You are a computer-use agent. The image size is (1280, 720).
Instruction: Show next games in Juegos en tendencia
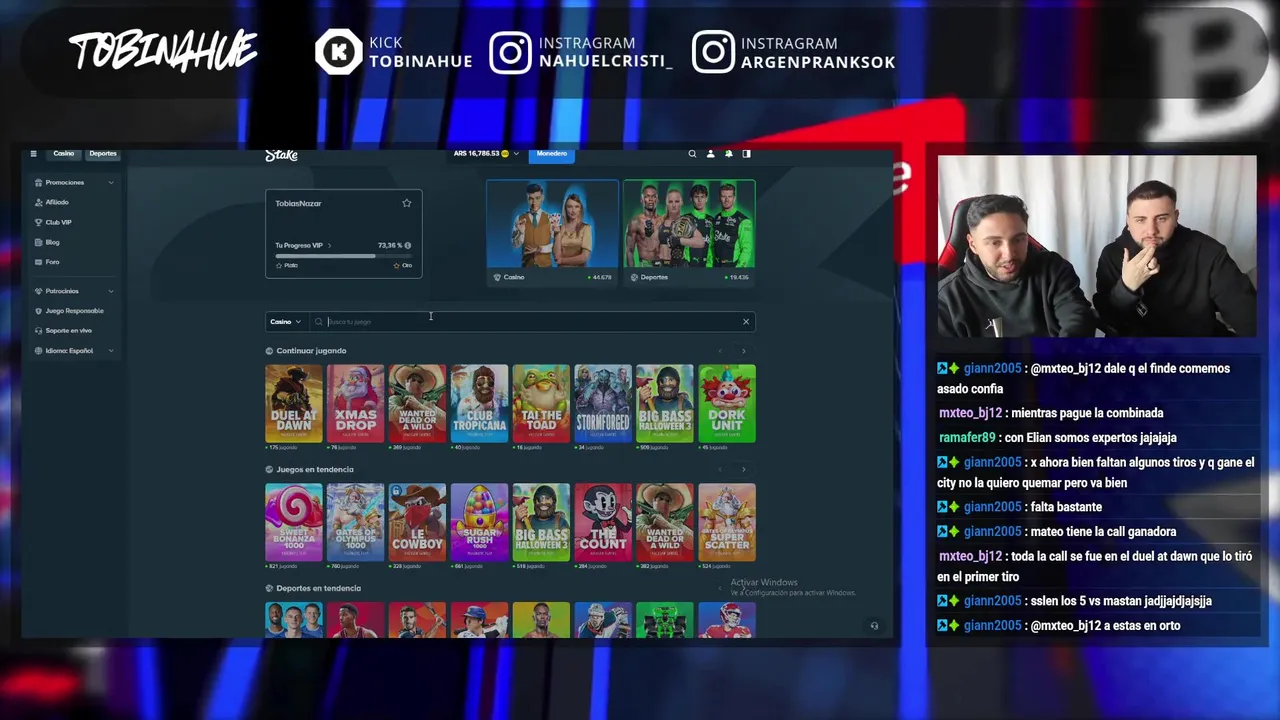click(x=743, y=469)
